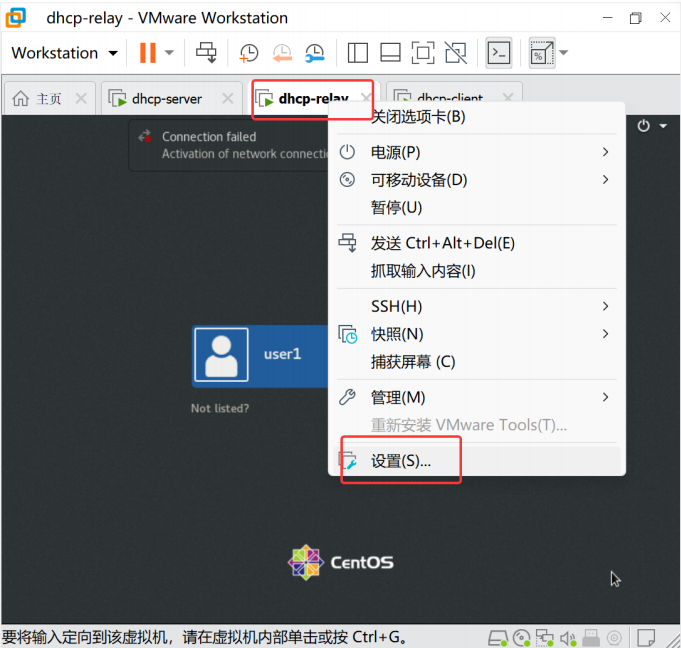The width and height of the screenshot is (681, 648).
Task: Select the user1 login entry
Action: click(260, 356)
